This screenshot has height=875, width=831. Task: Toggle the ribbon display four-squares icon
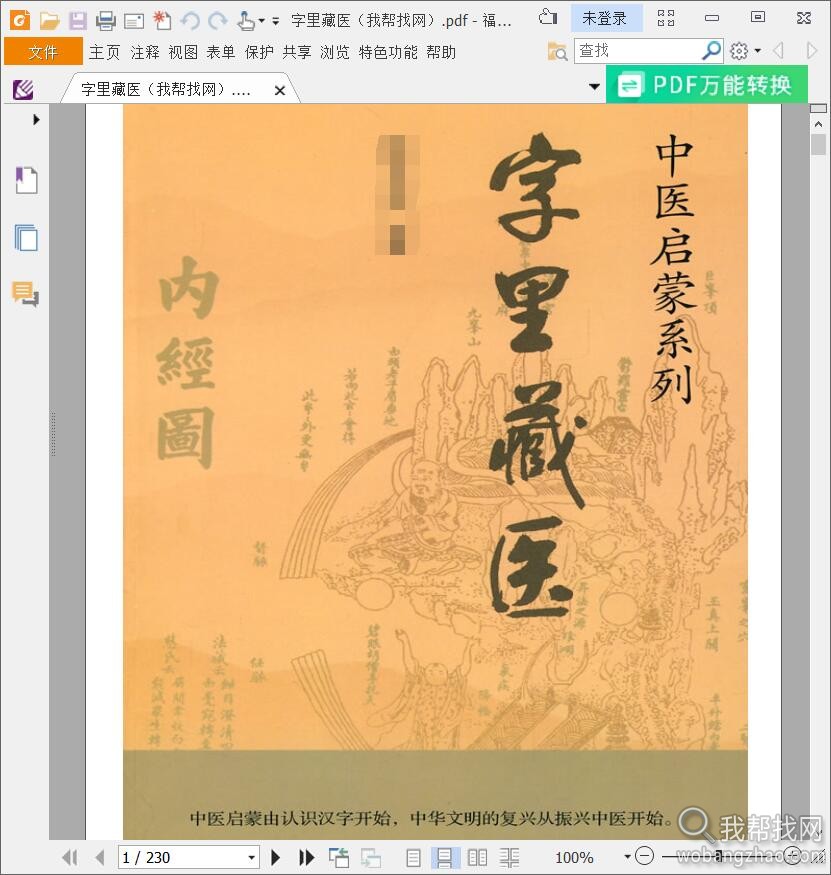pos(666,18)
